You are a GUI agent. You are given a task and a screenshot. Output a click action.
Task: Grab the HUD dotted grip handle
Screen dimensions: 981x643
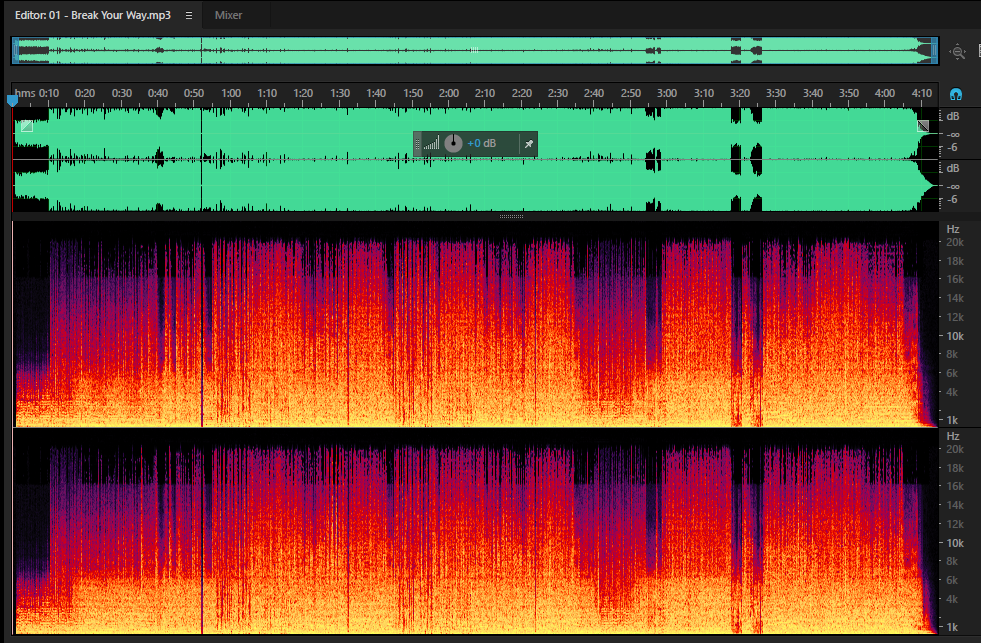click(x=417, y=144)
